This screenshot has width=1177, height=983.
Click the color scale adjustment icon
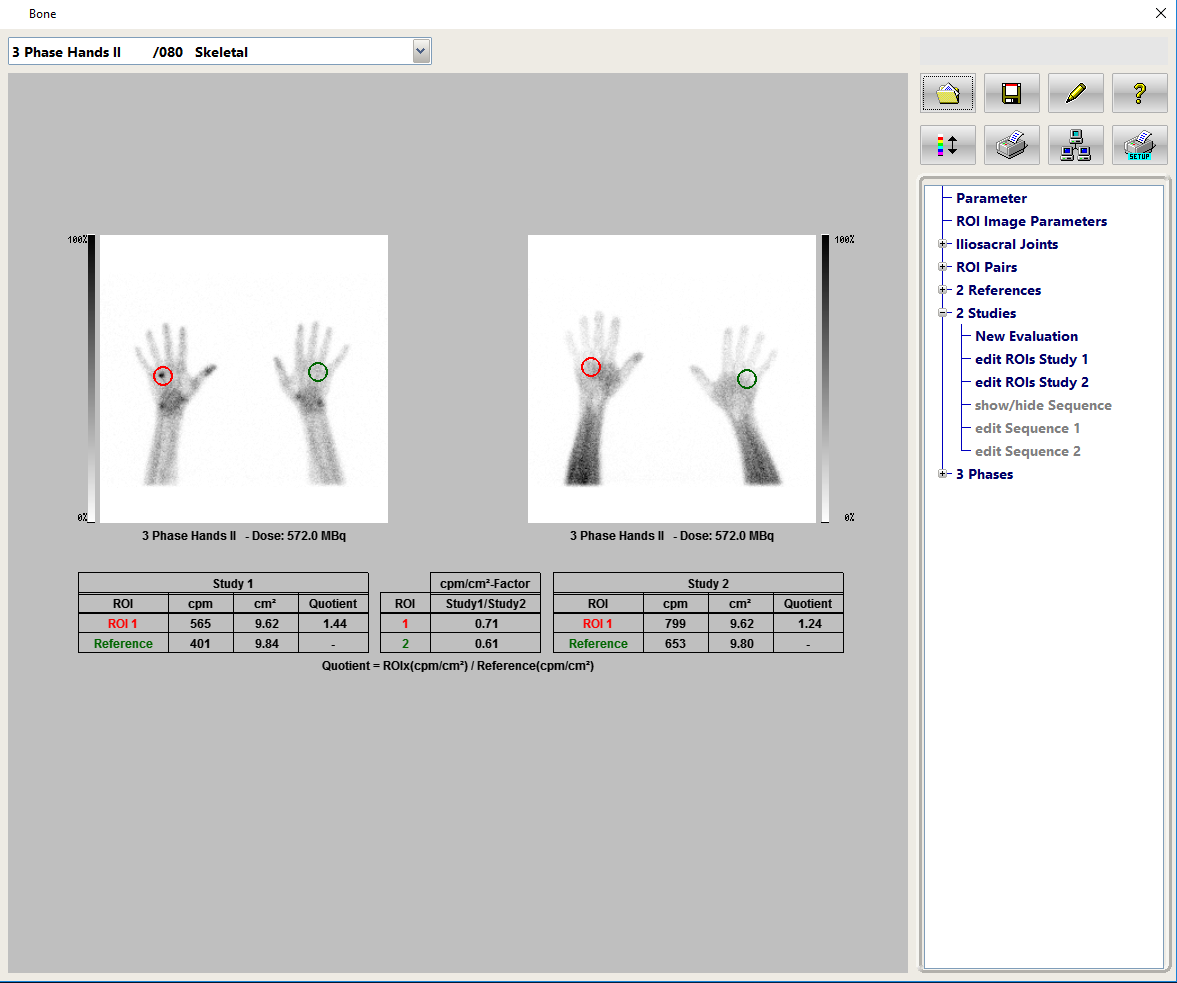tap(947, 145)
